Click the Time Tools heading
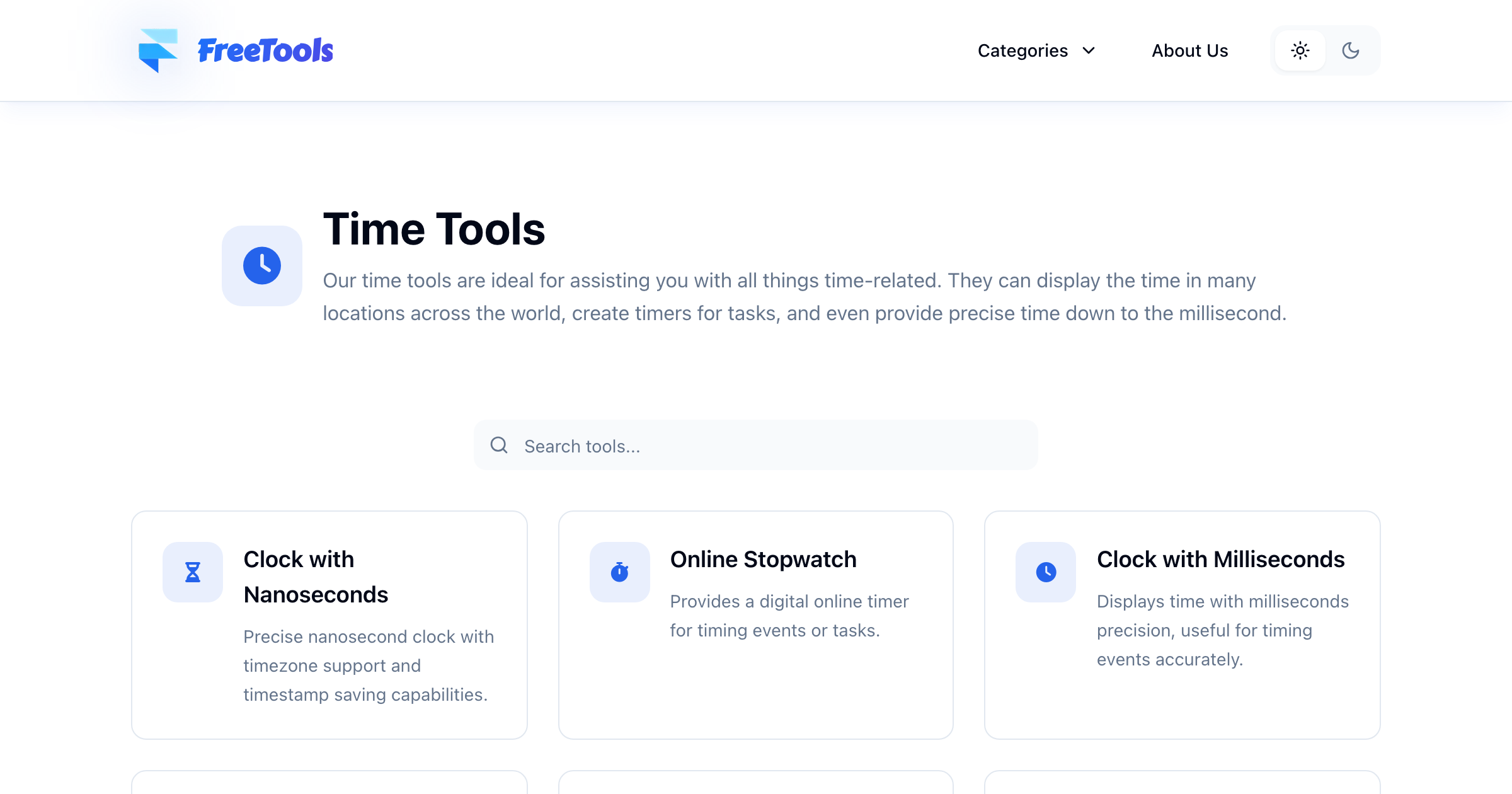The image size is (1512, 794). click(x=433, y=229)
